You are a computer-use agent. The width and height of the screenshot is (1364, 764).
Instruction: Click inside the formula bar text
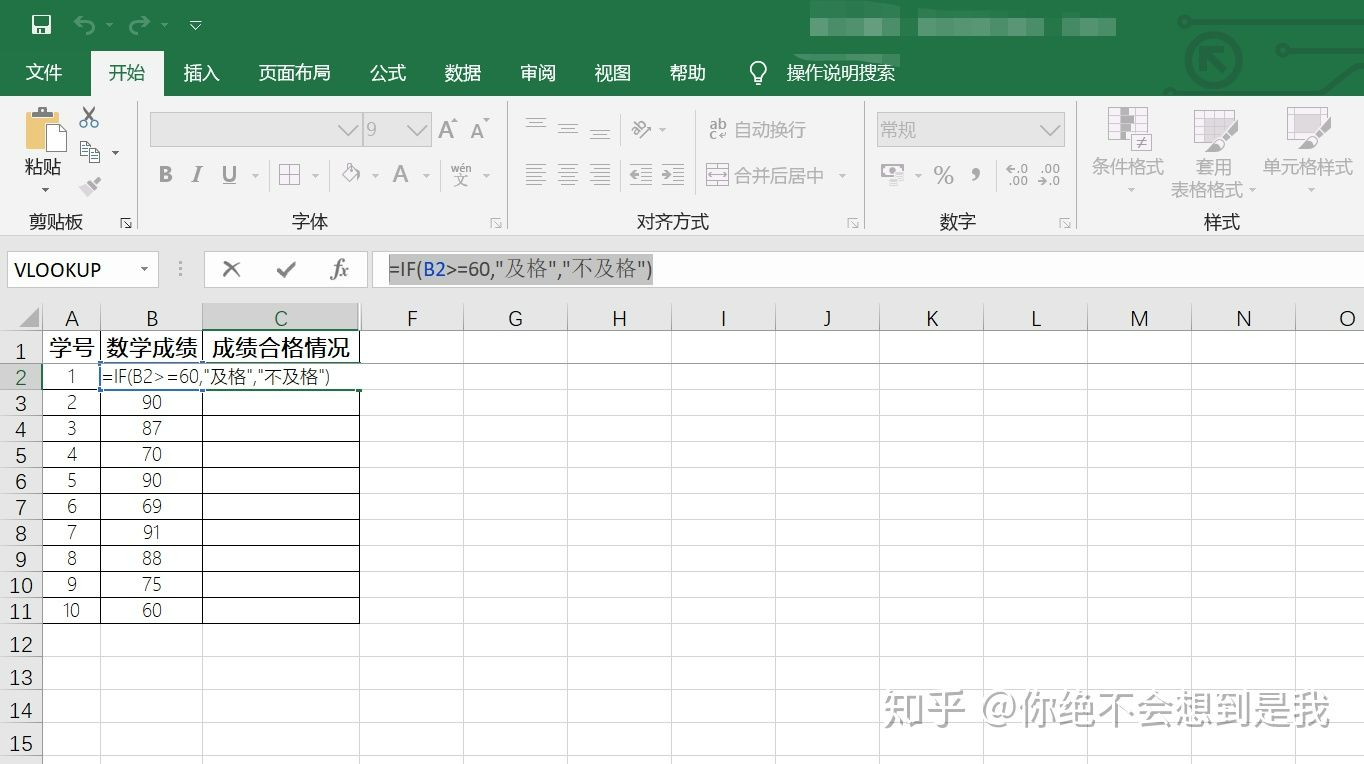(520, 269)
